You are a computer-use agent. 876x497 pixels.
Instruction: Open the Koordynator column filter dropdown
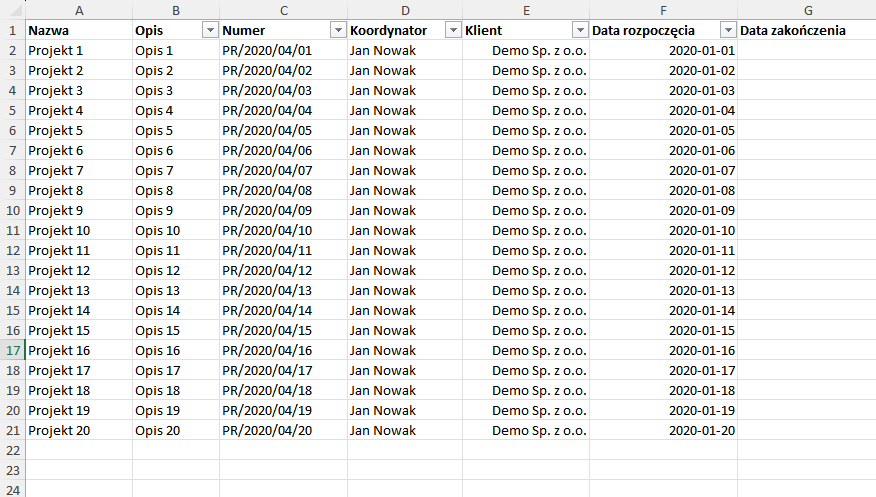[x=453, y=31]
